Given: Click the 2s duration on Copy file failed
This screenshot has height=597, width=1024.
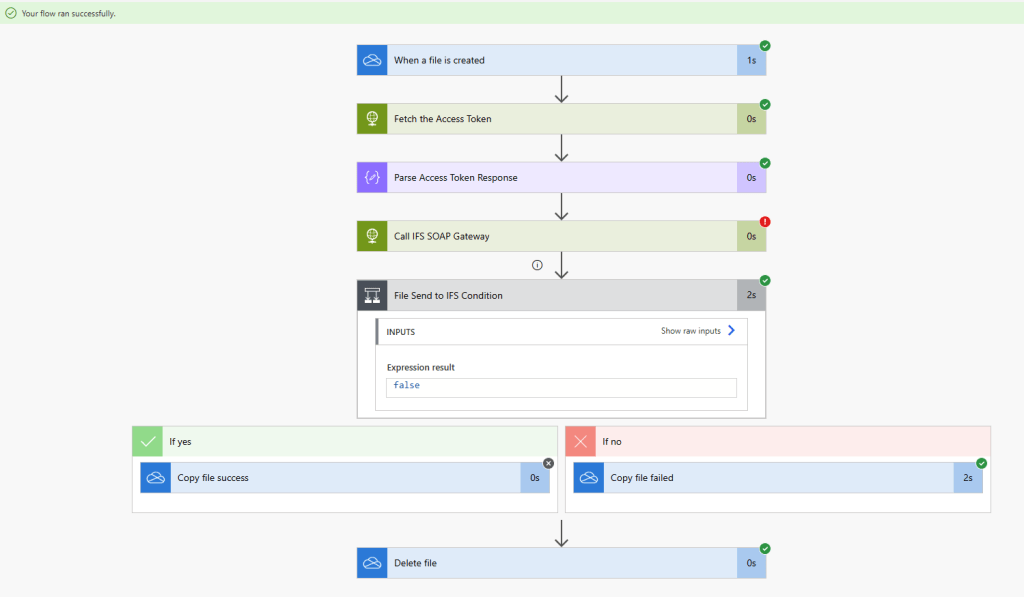Looking at the screenshot, I should 967,478.
